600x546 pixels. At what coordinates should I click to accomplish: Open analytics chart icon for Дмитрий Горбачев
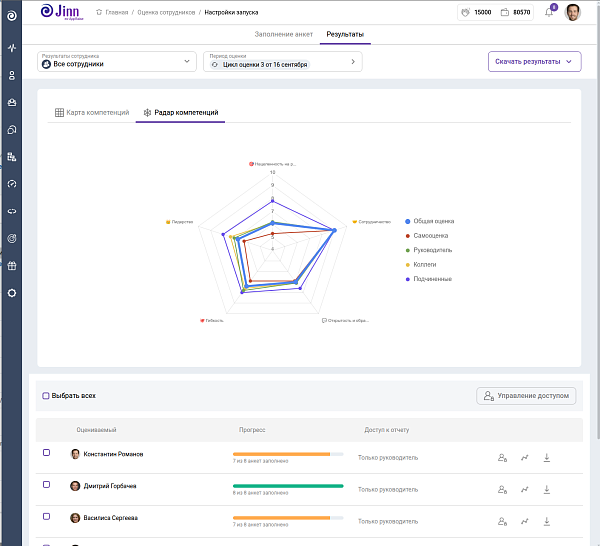coord(525,489)
